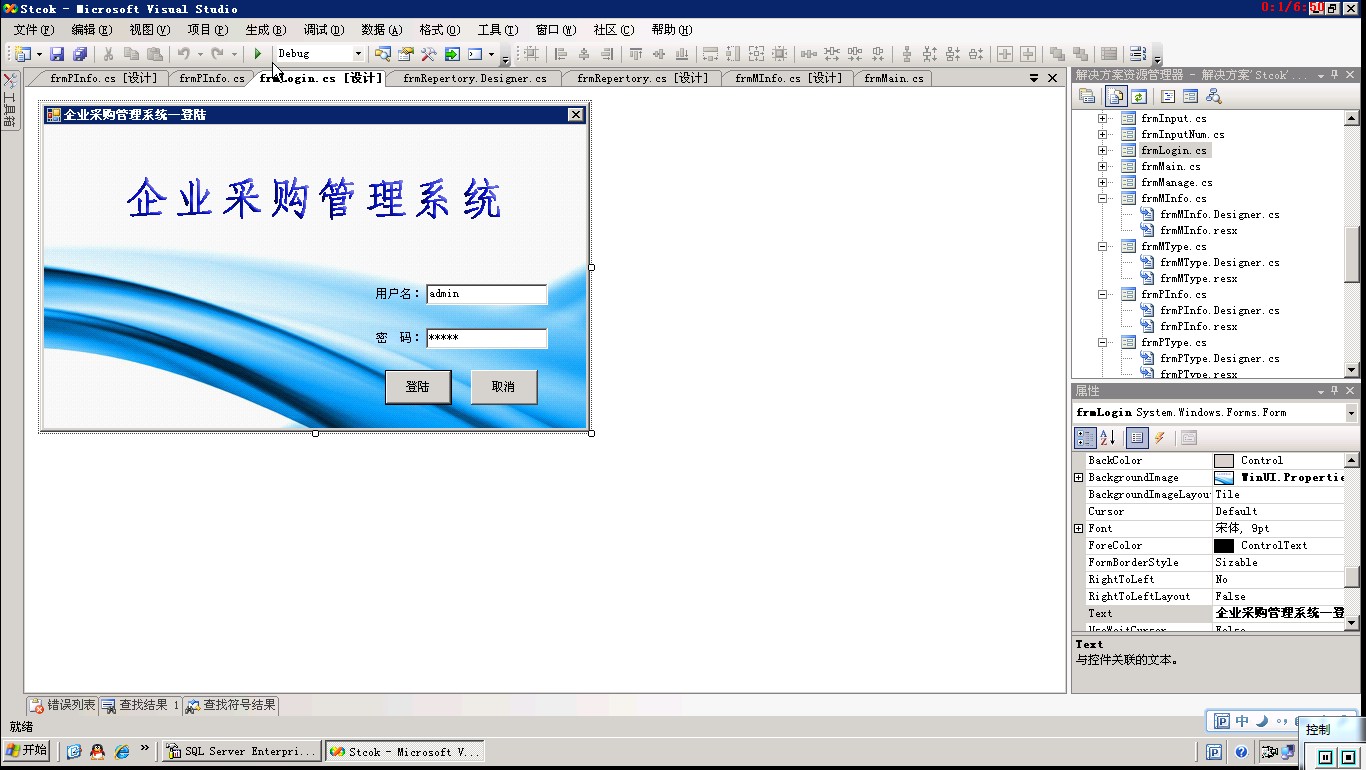Open the 调试 menu

pos(324,30)
